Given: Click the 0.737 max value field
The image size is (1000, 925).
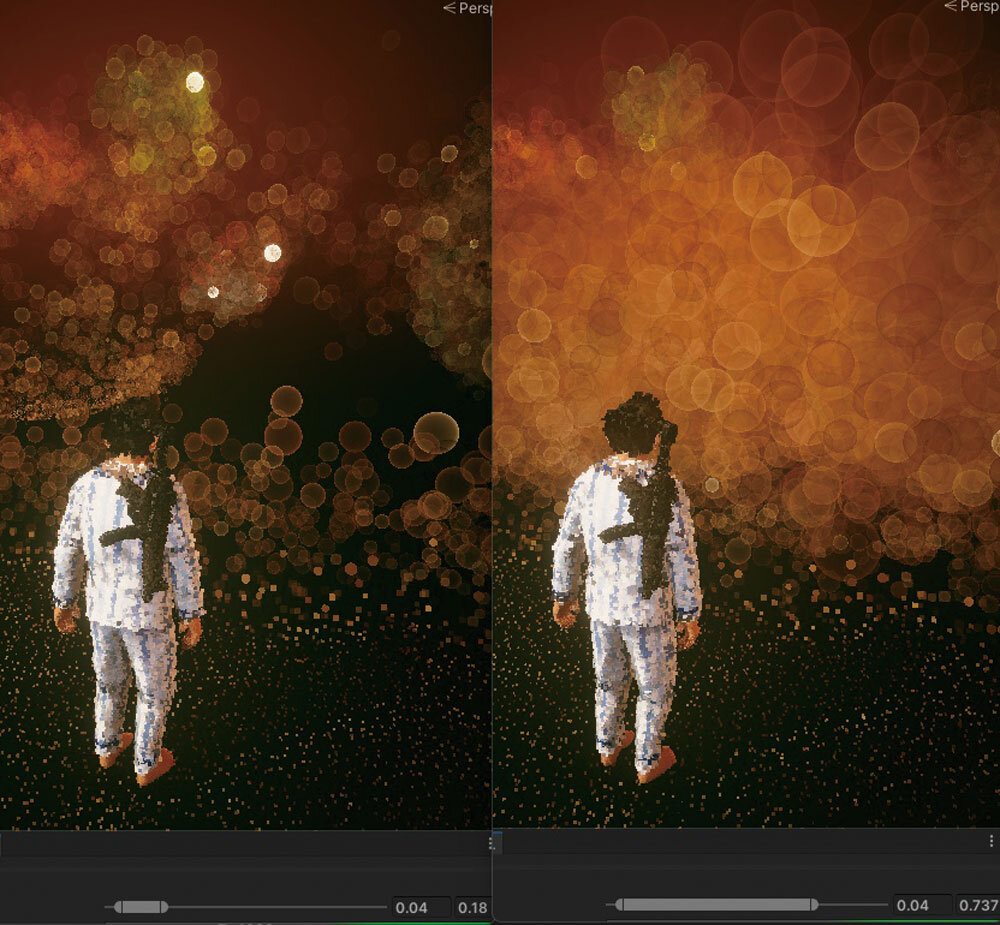Looking at the screenshot, I should (x=978, y=905).
